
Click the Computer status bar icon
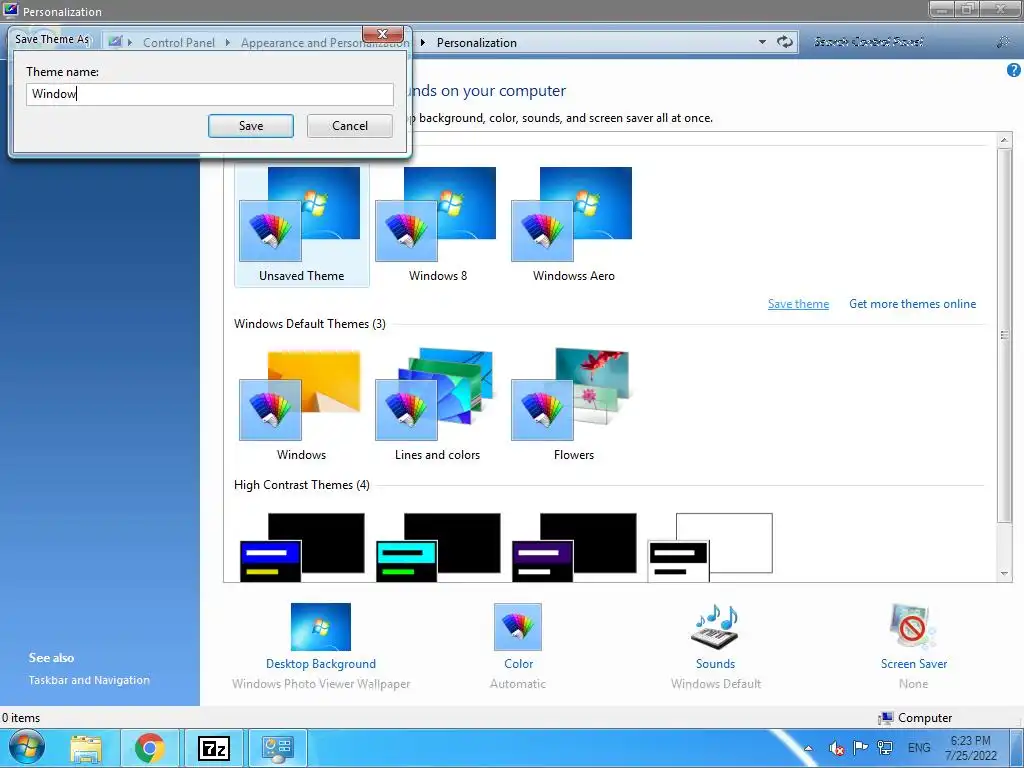point(886,718)
